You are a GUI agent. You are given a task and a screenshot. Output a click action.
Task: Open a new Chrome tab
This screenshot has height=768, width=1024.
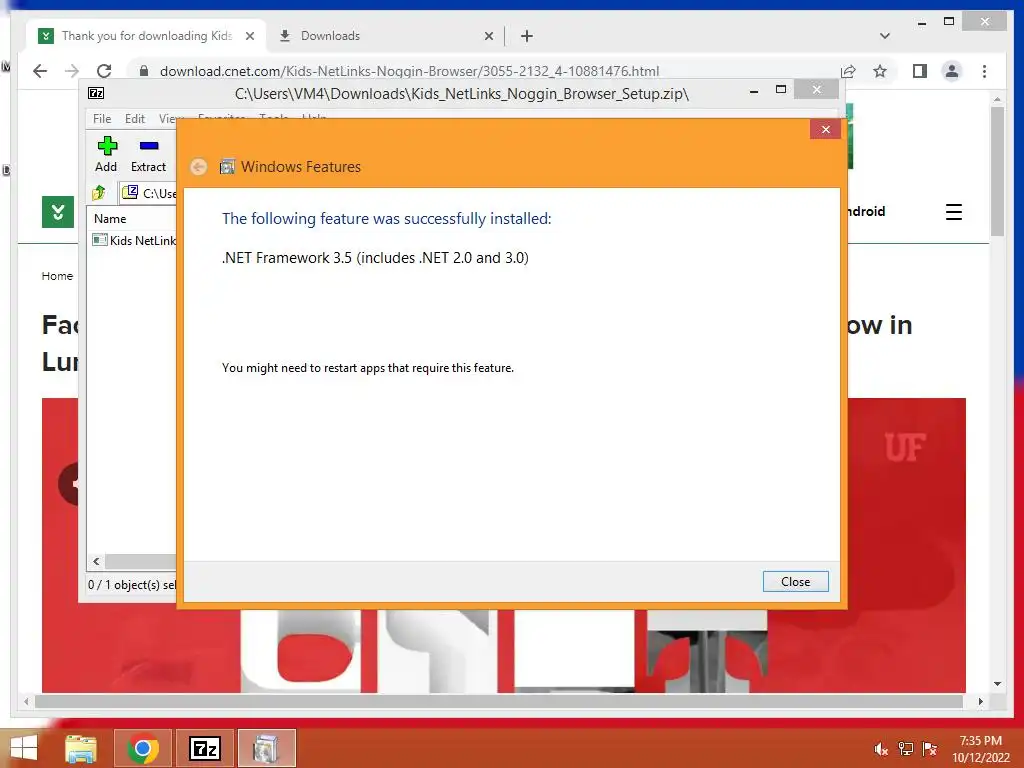[x=526, y=37]
